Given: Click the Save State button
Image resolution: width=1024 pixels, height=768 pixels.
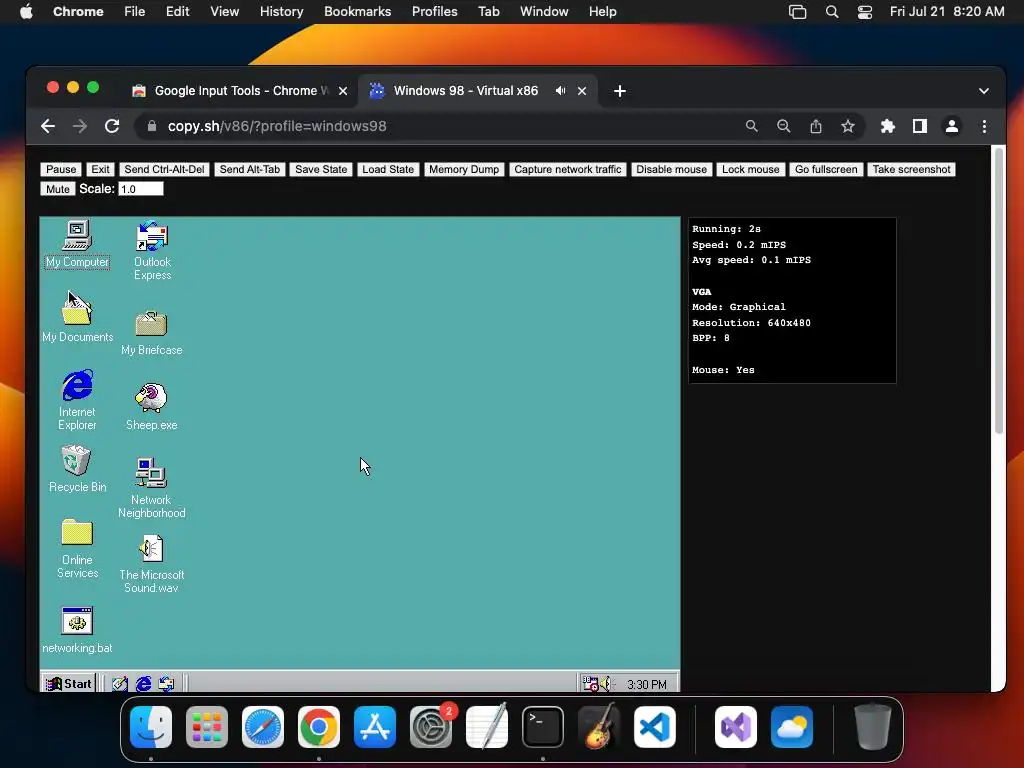Looking at the screenshot, I should 321,169.
